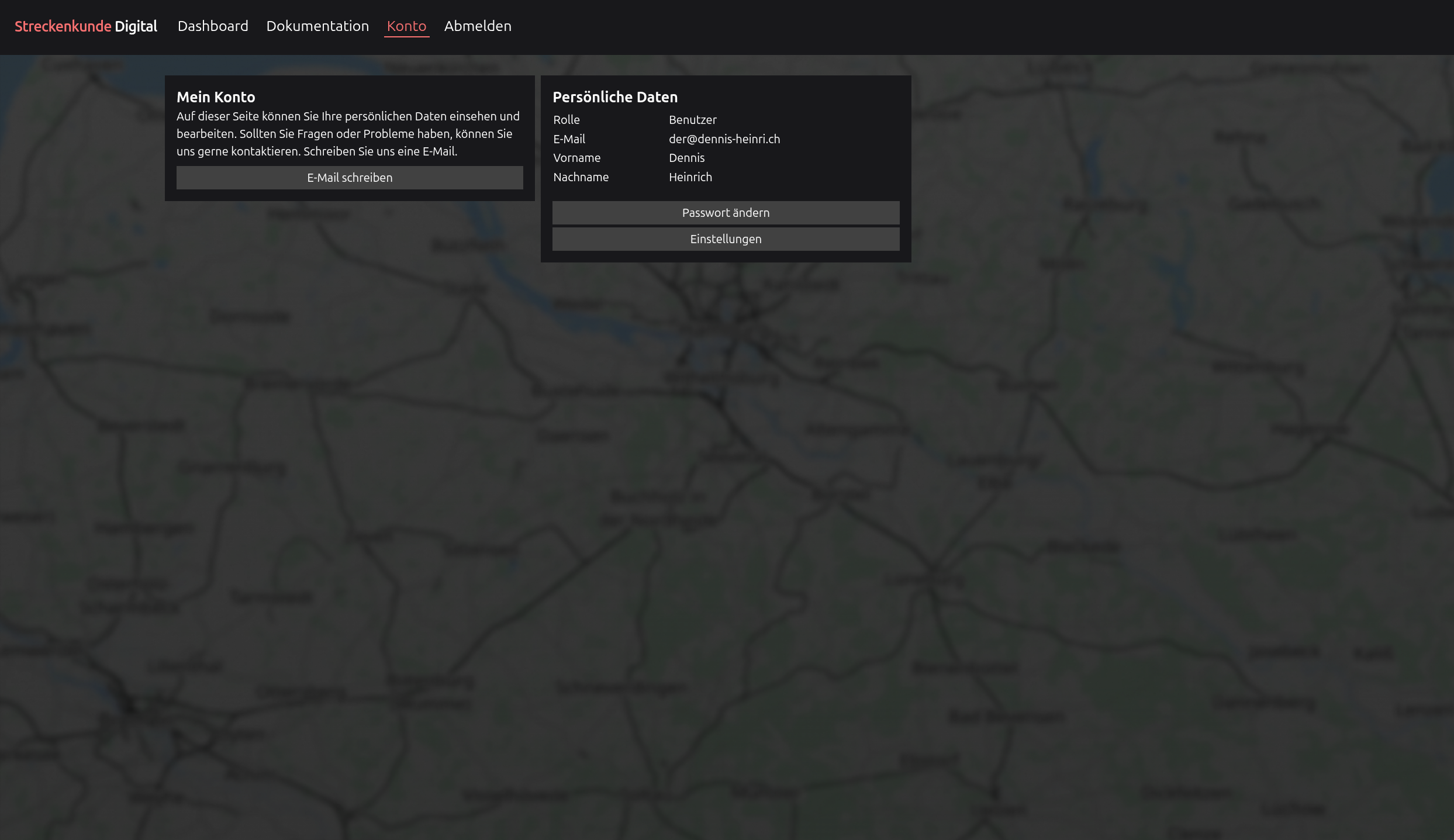Click the Rolle row label
The width and height of the screenshot is (1454, 840).
click(566, 120)
